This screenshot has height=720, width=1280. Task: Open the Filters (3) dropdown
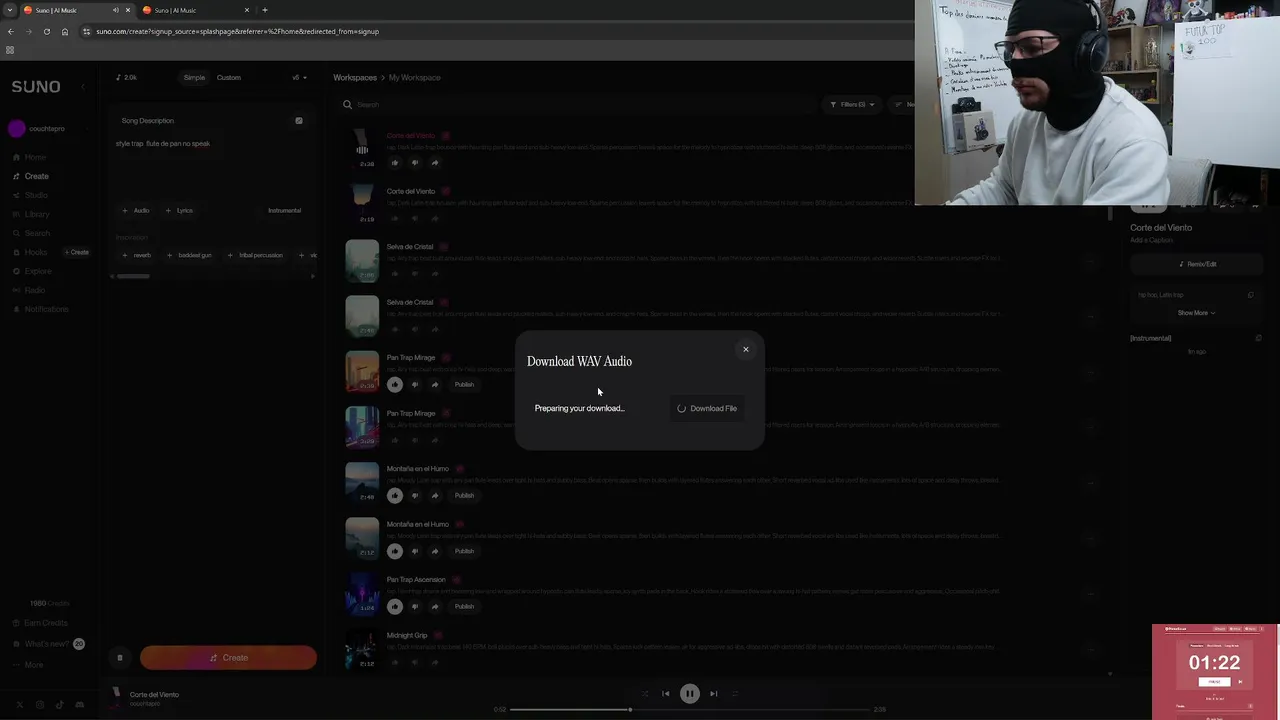tap(852, 104)
